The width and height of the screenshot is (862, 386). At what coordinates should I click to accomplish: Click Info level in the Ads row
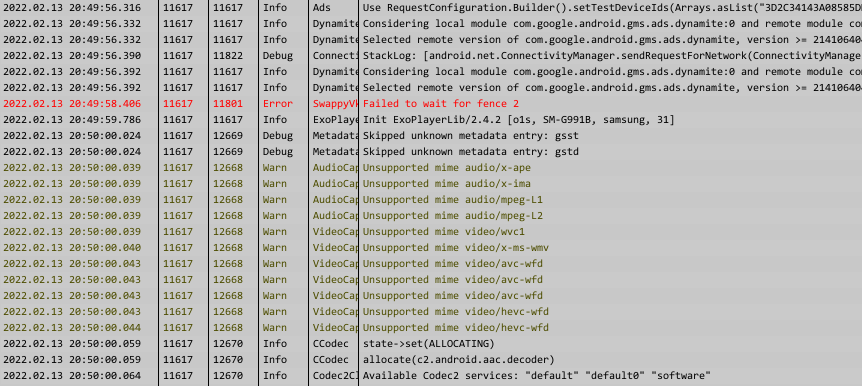[275, 8]
